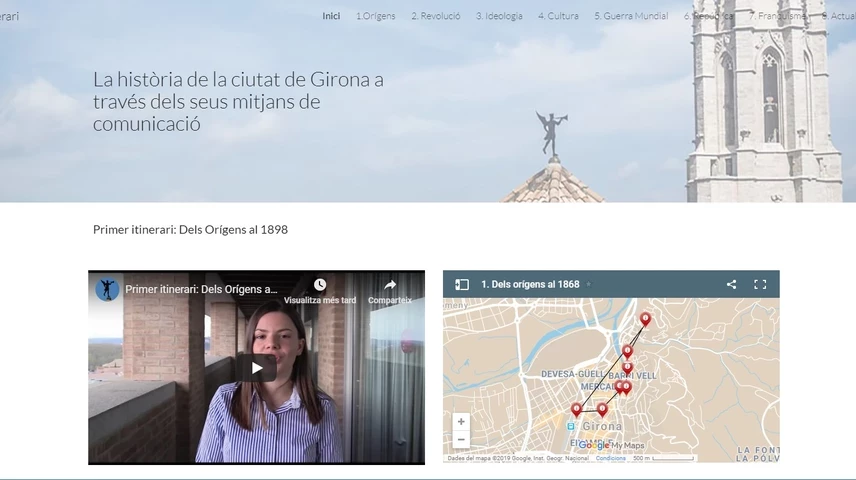Select the red marker above Girona label

pyautogui.click(x=602, y=410)
